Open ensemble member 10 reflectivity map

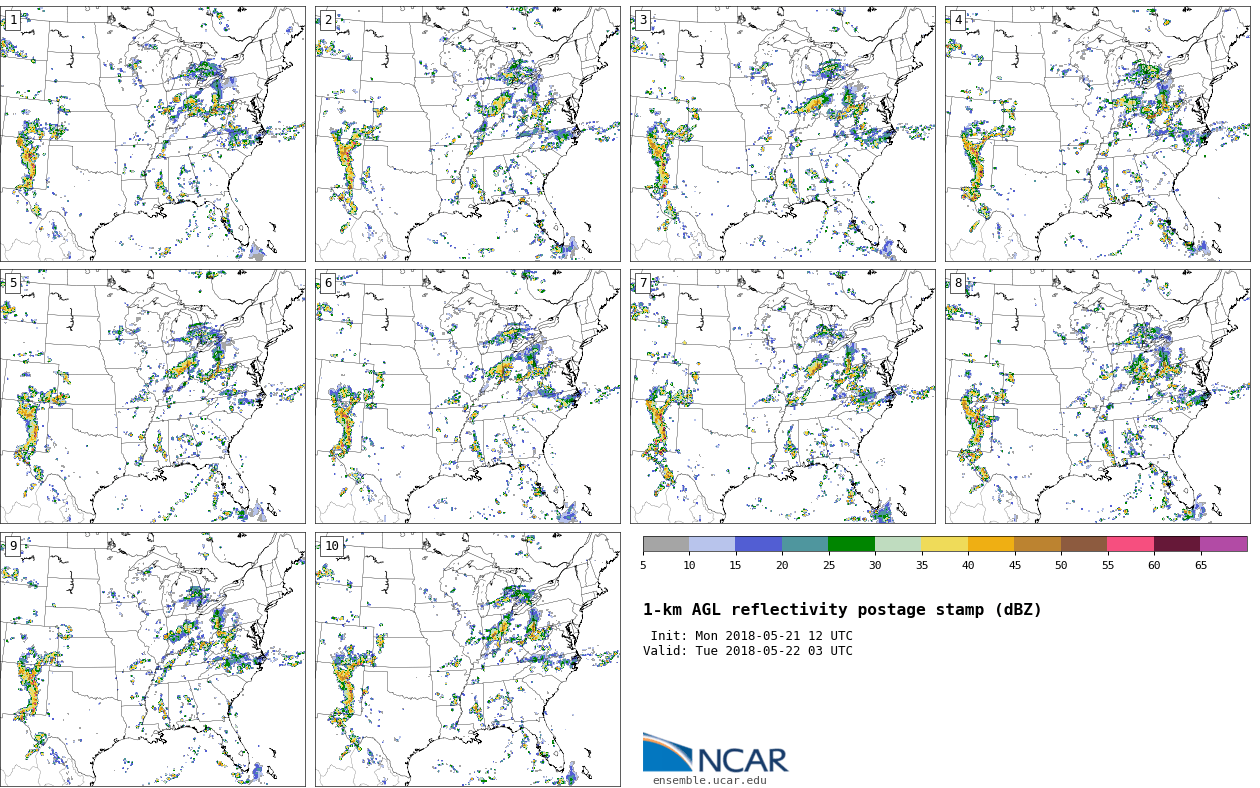click(467, 659)
